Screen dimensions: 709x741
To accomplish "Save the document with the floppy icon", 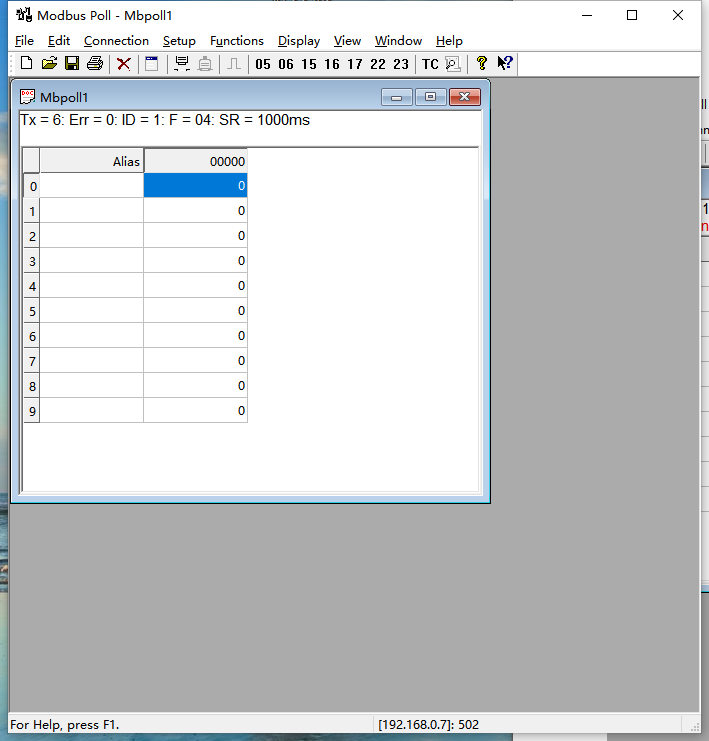I will (72, 64).
